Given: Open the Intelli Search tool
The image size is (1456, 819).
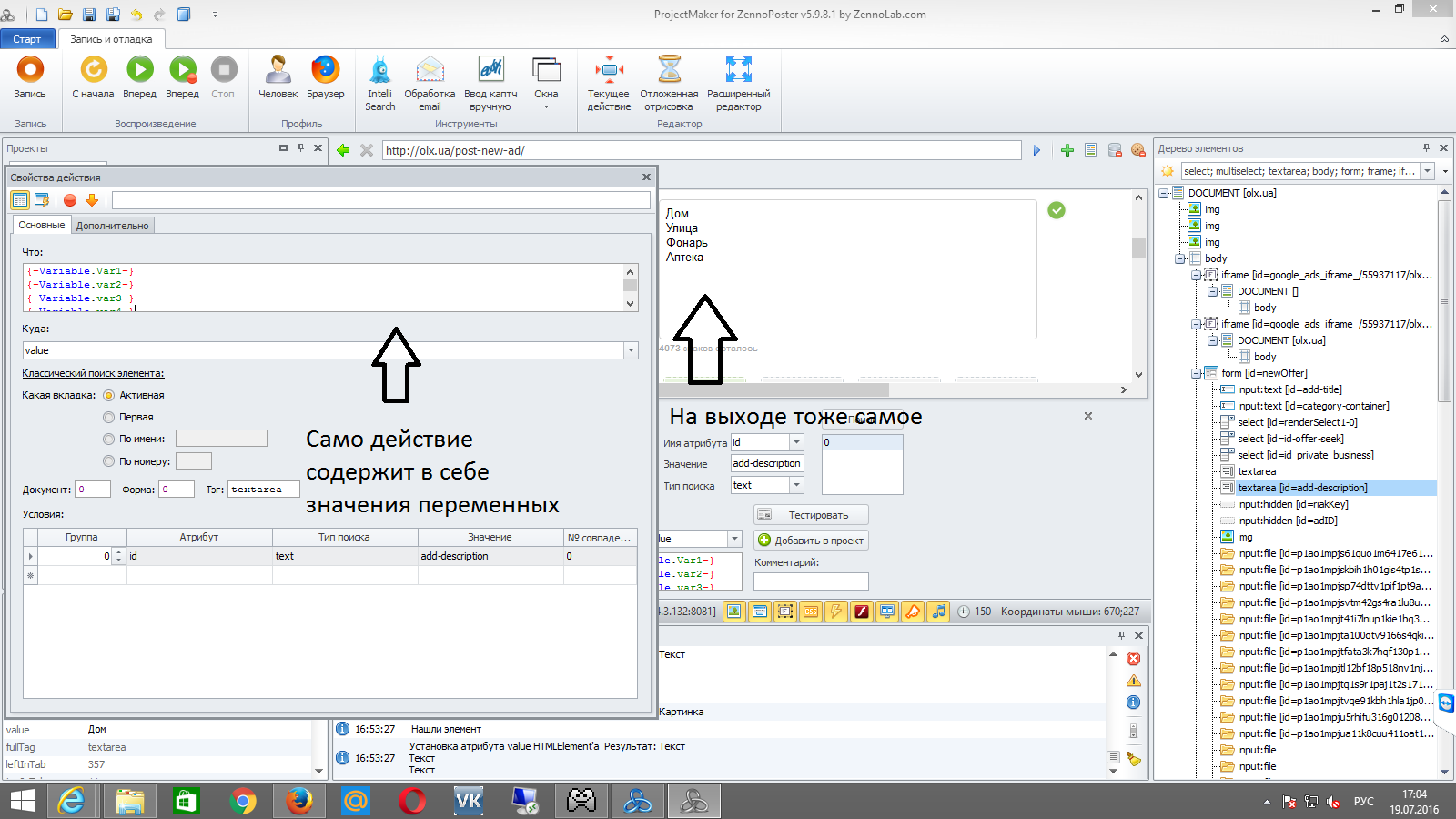Looking at the screenshot, I should pyautogui.click(x=380, y=70).
